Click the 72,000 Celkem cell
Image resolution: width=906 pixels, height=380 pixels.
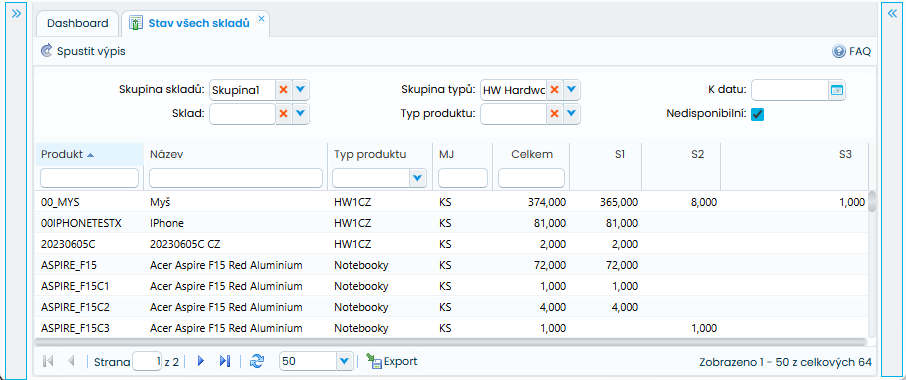(x=531, y=265)
